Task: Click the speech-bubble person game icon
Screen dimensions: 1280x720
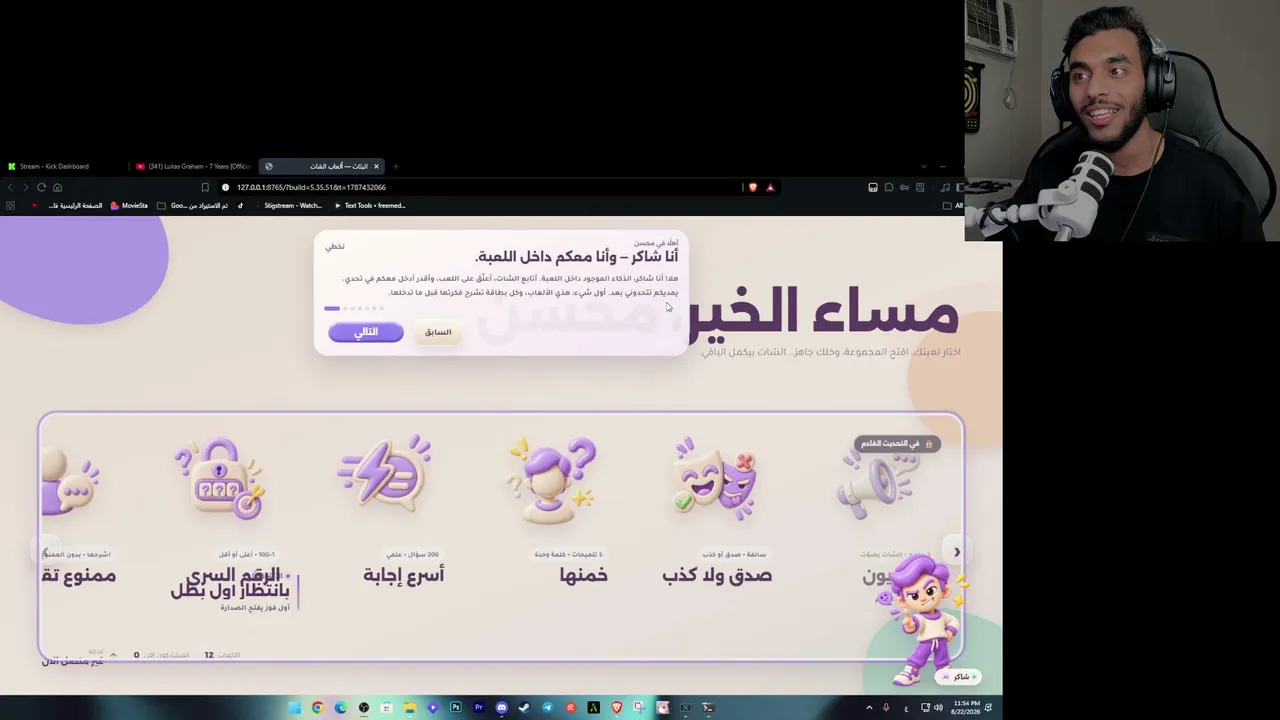Action: (71, 481)
